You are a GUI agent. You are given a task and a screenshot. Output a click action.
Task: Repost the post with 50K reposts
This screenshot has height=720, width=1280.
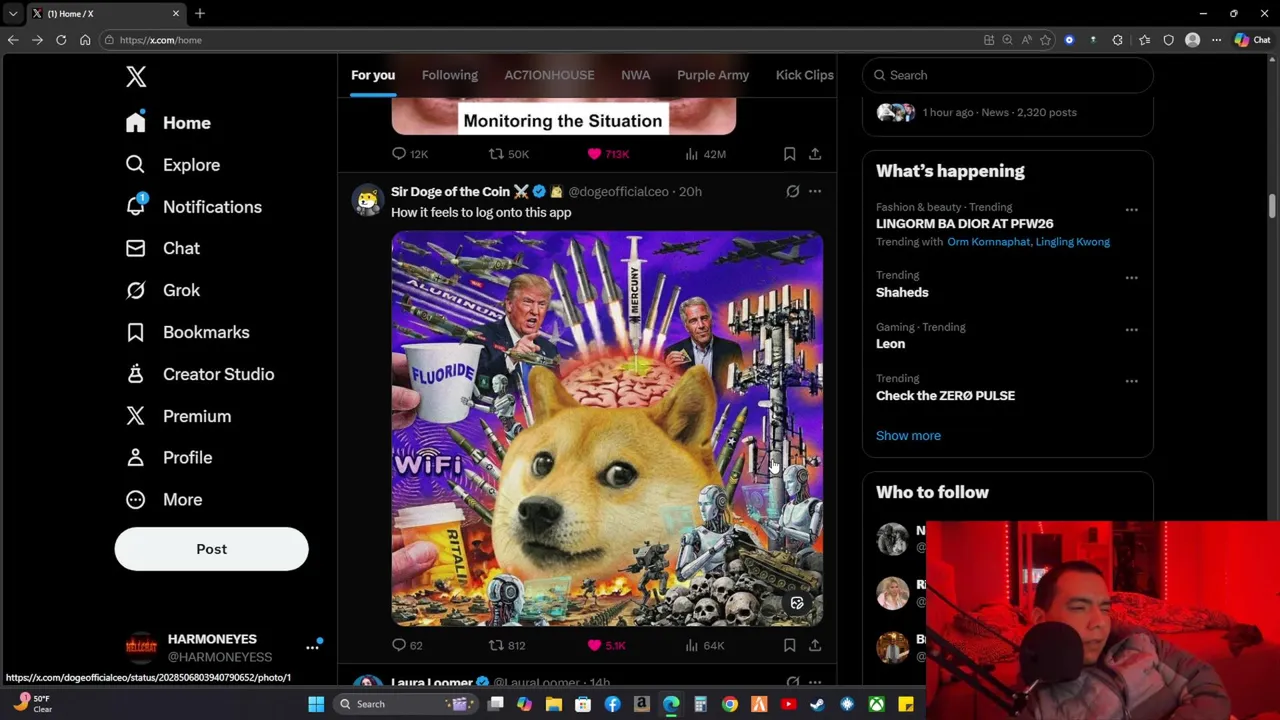[508, 154]
